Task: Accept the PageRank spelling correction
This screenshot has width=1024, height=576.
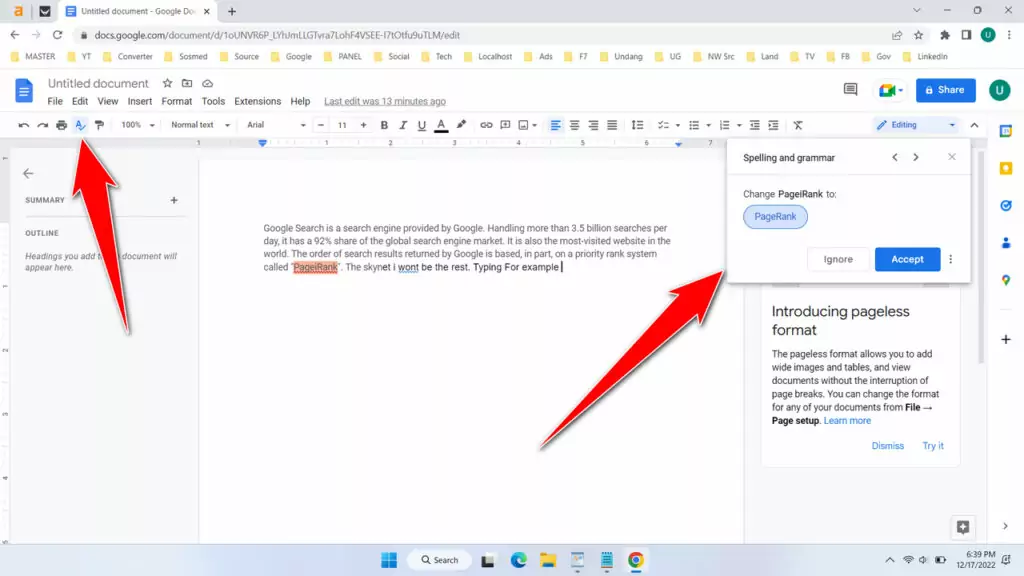Action: coord(907,259)
